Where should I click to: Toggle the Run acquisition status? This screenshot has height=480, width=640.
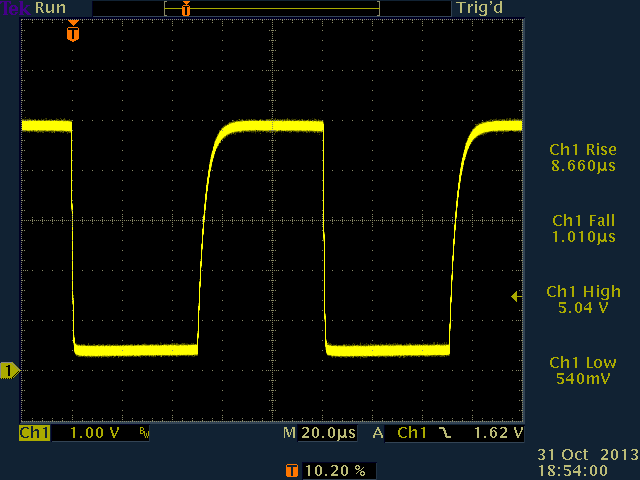coord(51,8)
